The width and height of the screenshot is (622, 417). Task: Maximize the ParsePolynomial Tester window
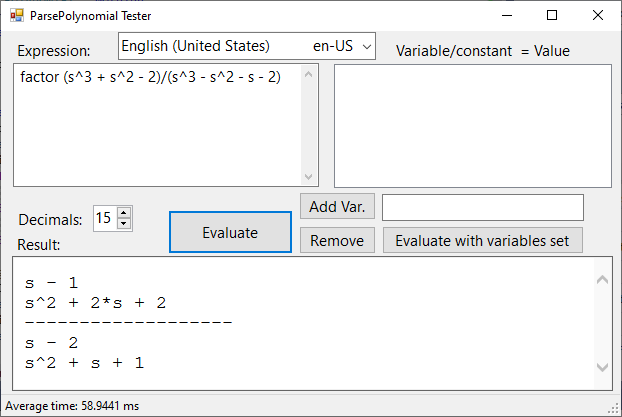pos(552,15)
